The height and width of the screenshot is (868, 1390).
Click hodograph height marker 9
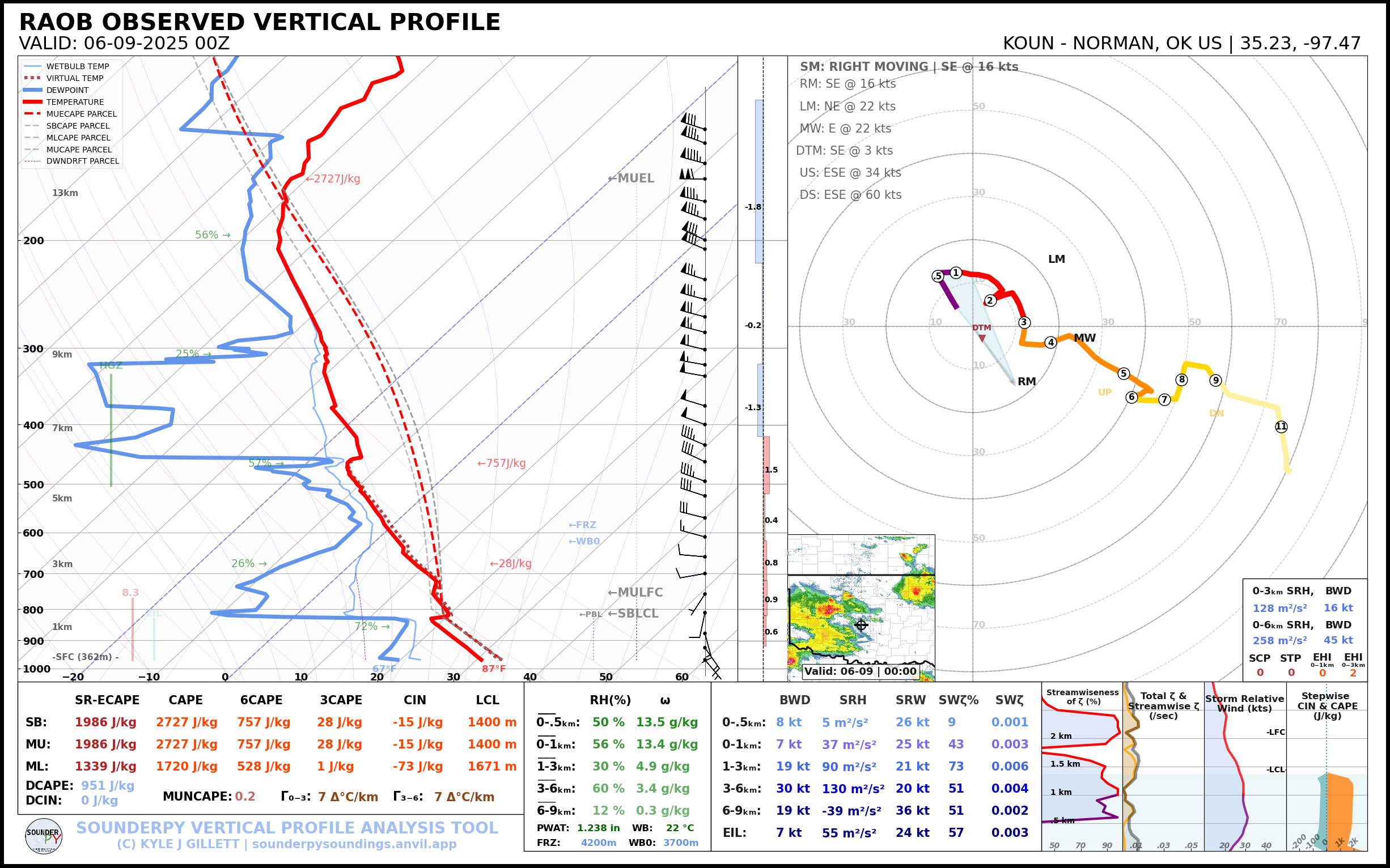tap(1215, 380)
